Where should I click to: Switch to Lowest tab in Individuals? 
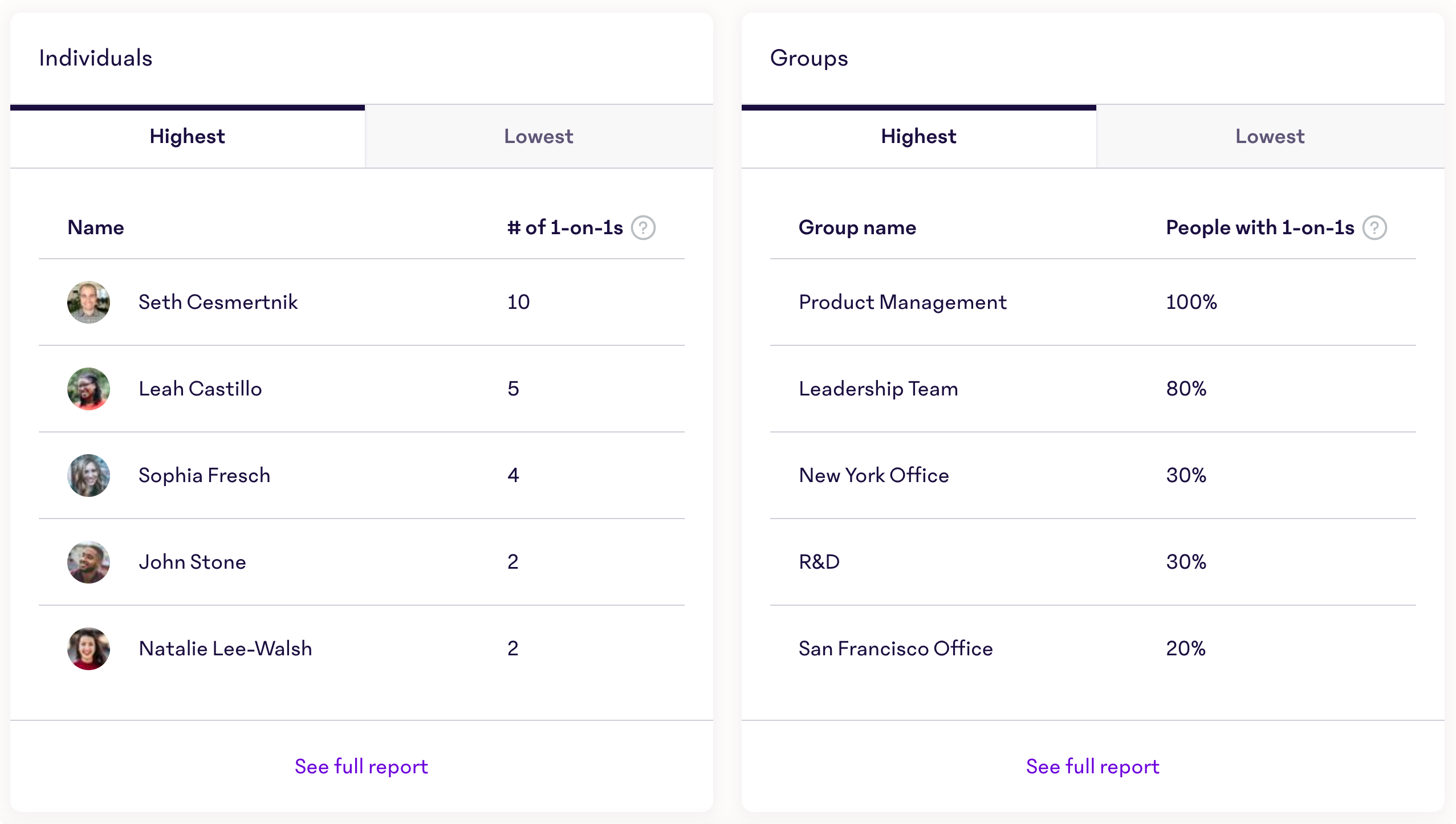(539, 136)
